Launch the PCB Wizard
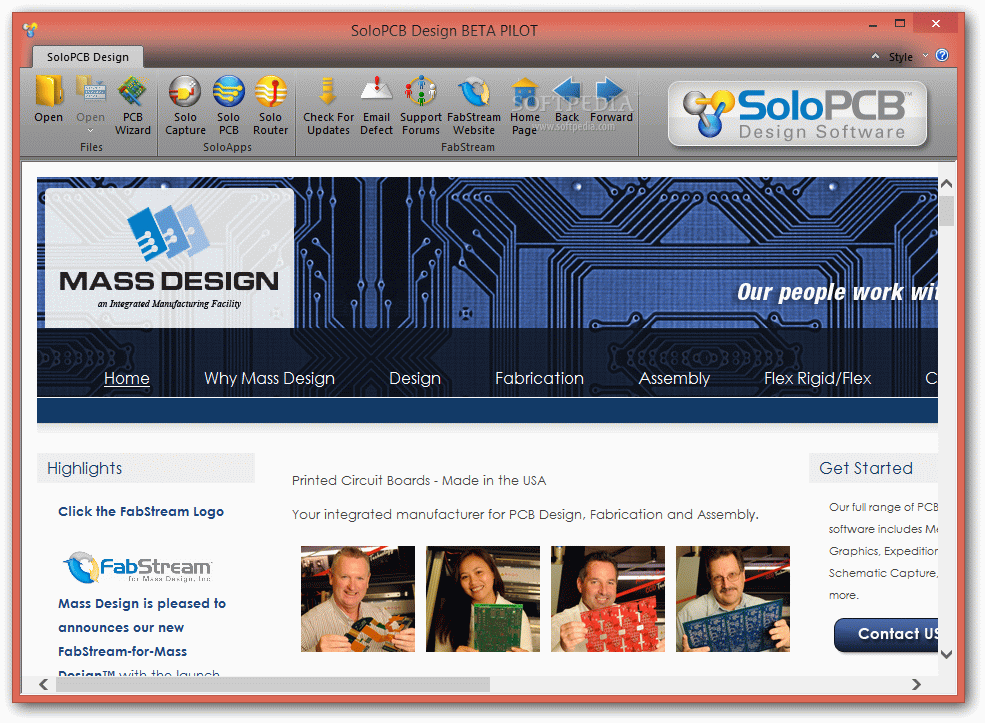 point(133,105)
